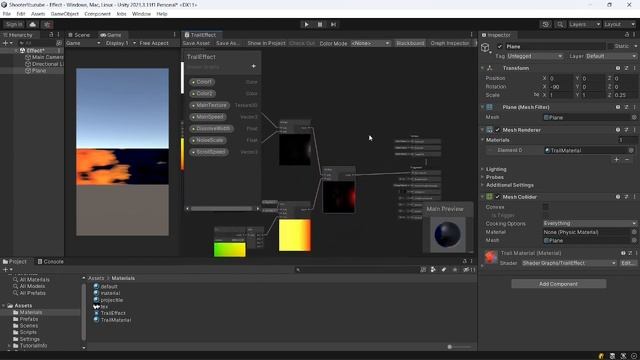Open the Cooking Options Everything dropdown

(x=590, y=223)
